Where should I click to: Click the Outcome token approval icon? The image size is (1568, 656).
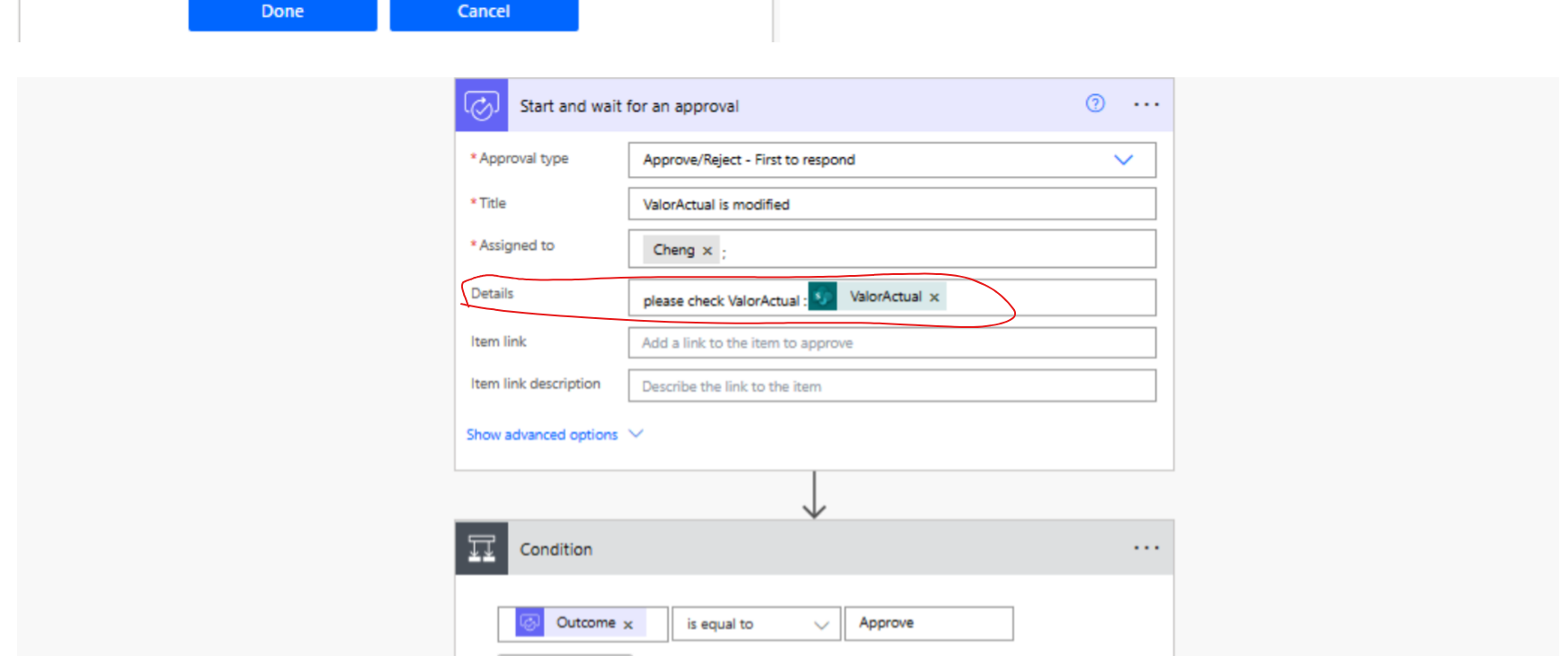click(x=530, y=623)
